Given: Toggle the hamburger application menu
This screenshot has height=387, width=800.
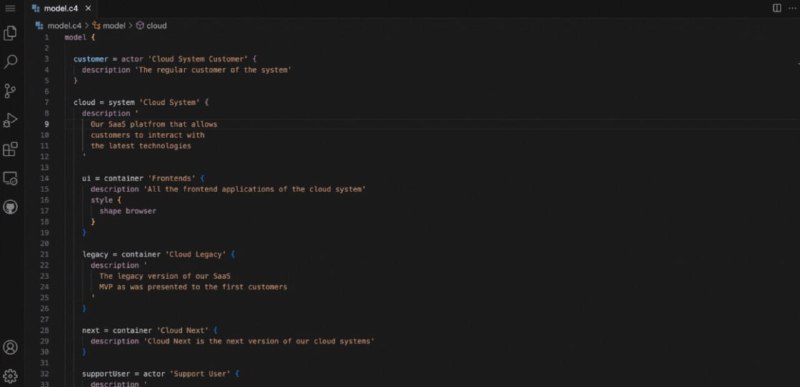Looking at the screenshot, I should [x=10, y=8].
